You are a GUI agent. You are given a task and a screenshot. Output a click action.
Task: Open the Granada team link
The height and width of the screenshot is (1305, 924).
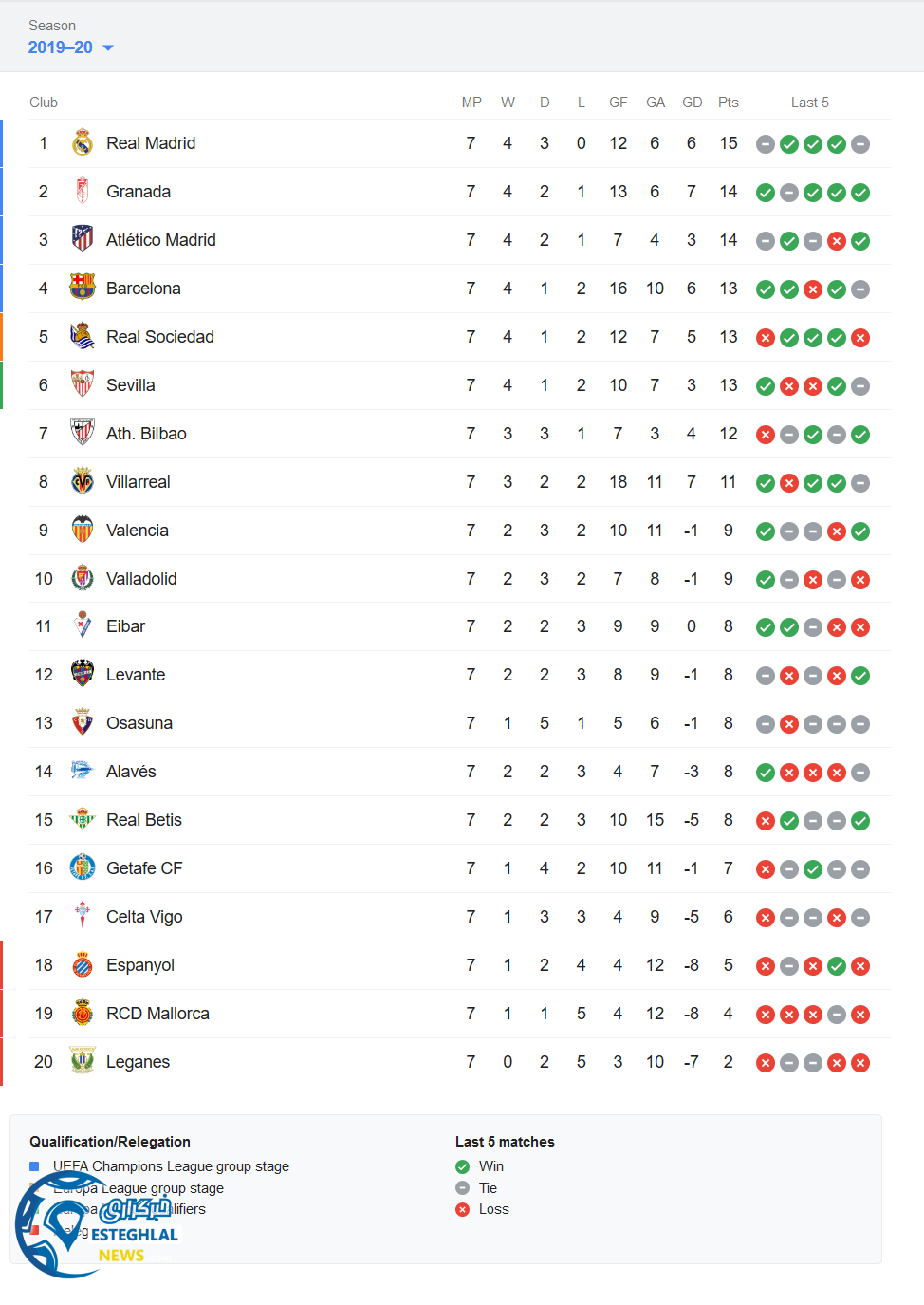pos(139,192)
